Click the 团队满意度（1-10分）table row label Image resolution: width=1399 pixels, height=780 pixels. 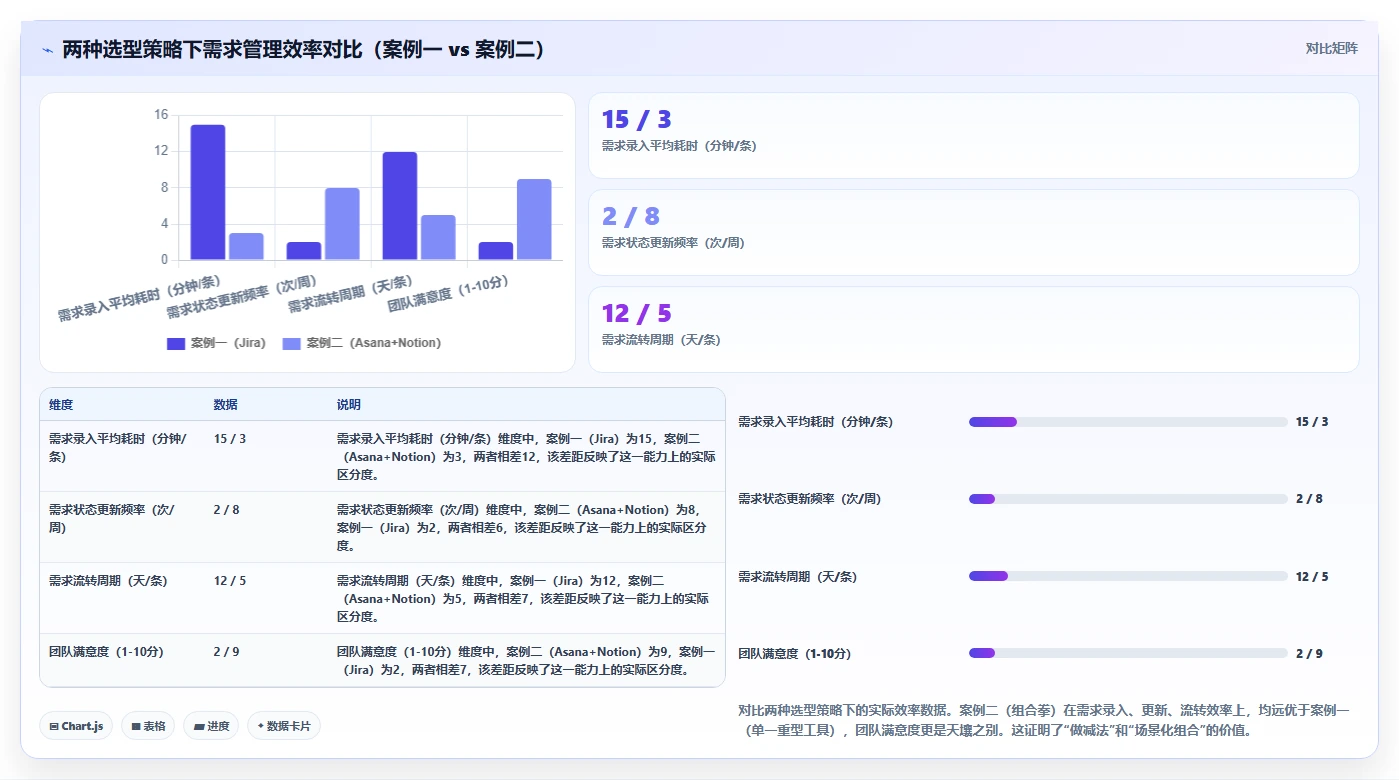[x=106, y=652]
